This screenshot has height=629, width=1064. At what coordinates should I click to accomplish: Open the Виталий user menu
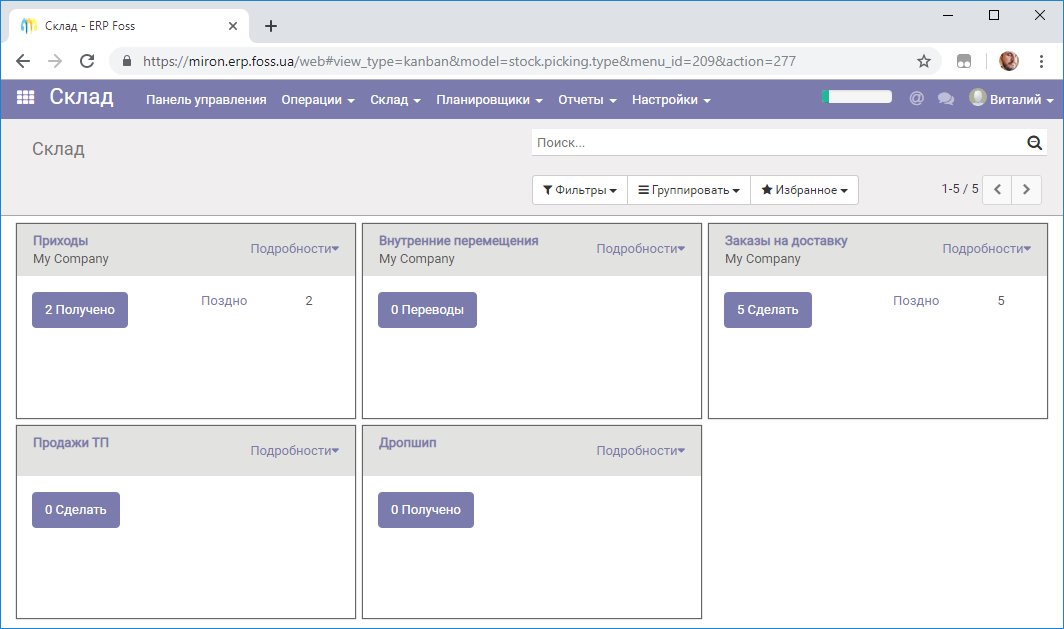1011,99
